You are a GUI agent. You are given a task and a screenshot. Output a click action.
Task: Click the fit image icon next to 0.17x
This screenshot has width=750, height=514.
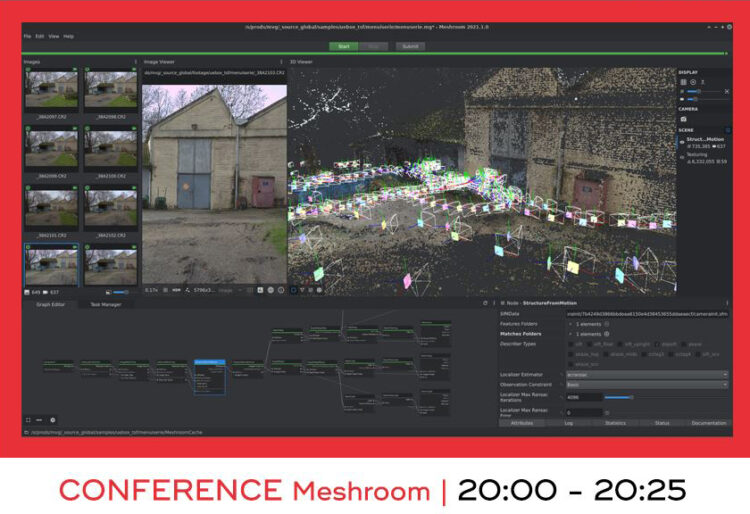click(x=165, y=290)
